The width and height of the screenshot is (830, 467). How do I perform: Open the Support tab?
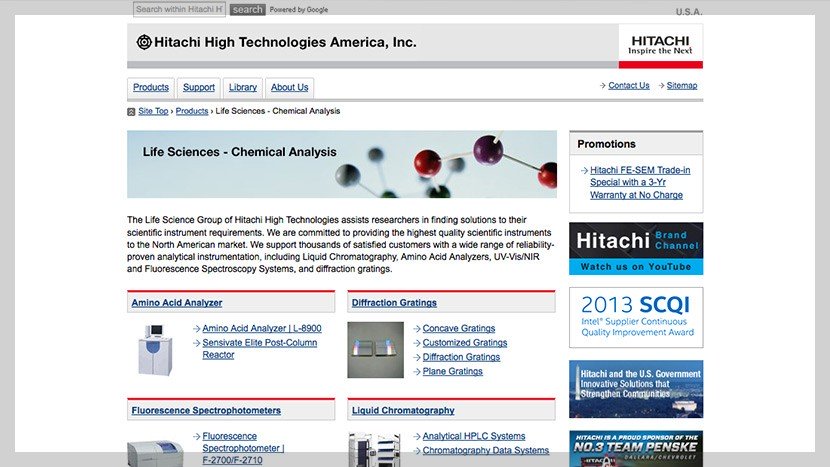(199, 87)
